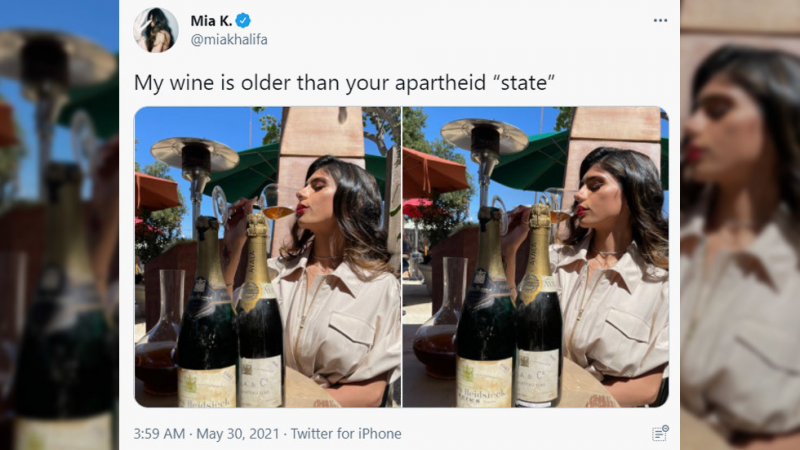Click the Heidsieck bottle label in left photo

pyautogui.click(x=207, y=386)
